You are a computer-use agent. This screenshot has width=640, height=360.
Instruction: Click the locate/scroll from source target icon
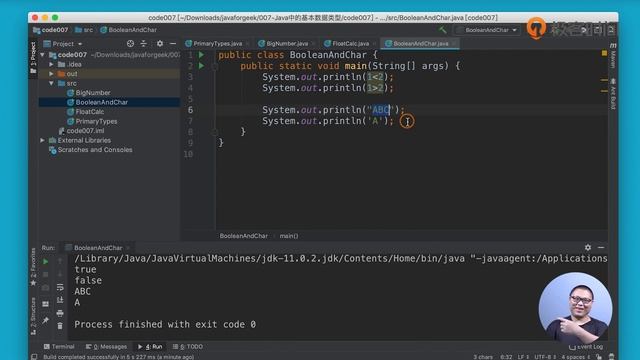tap(130, 43)
